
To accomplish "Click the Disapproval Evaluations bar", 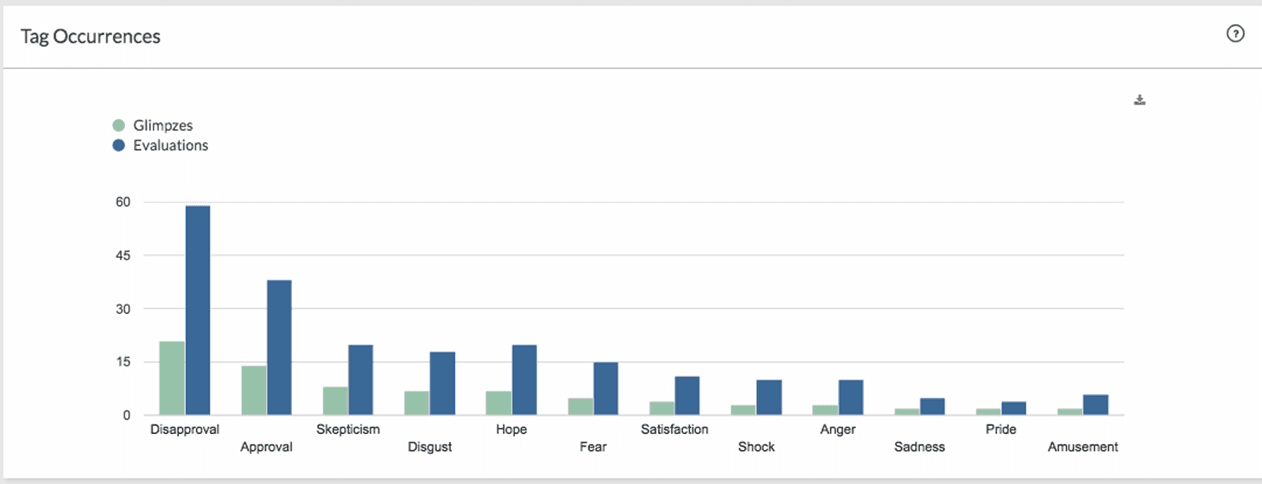I will point(198,310).
